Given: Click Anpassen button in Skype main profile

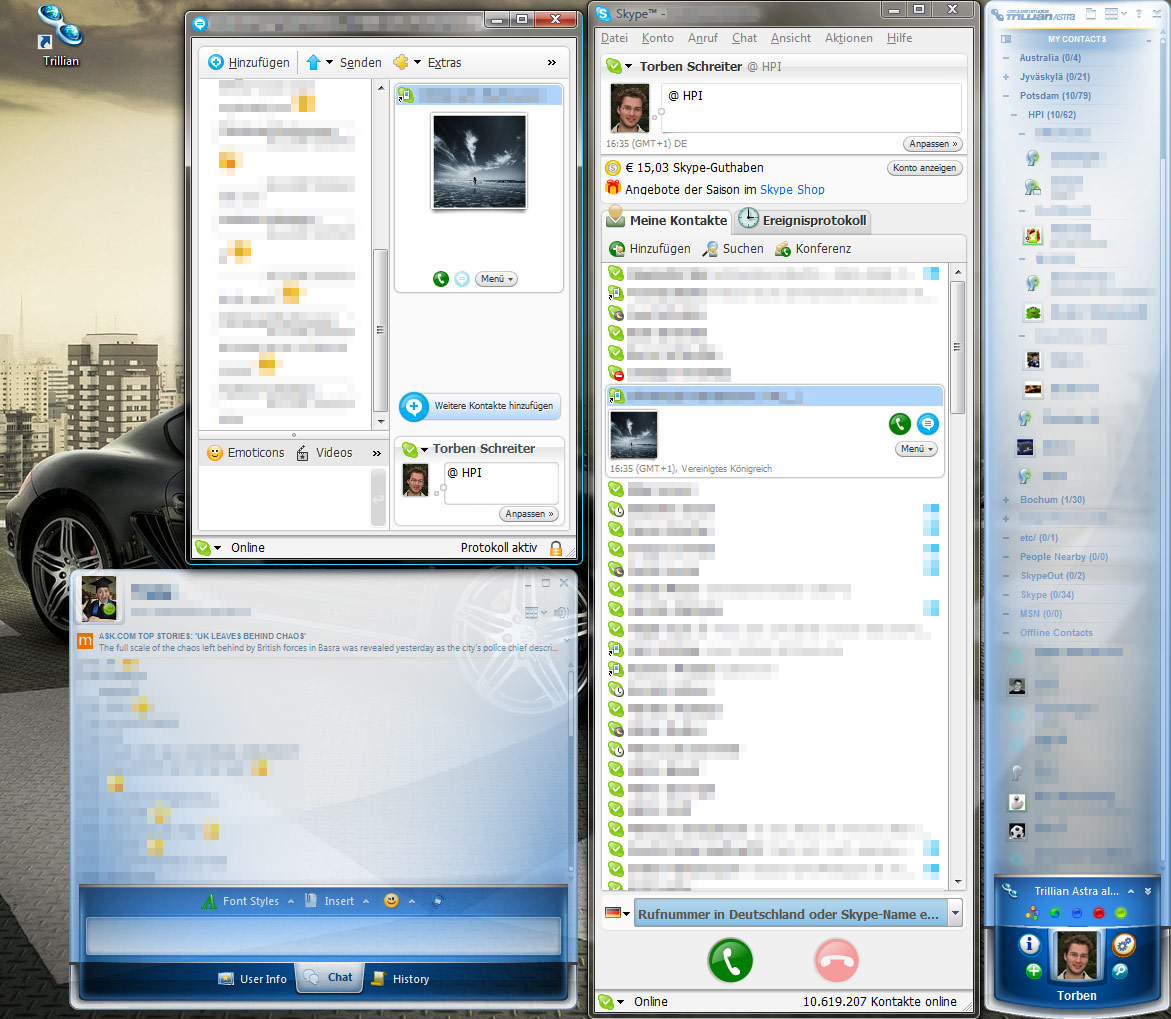Looking at the screenshot, I should pos(933,144).
